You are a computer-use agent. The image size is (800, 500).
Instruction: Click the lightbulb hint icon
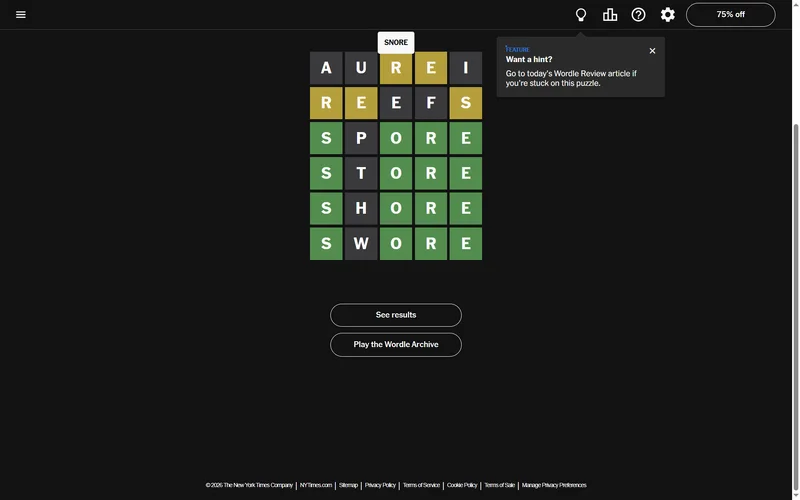[581, 14]
